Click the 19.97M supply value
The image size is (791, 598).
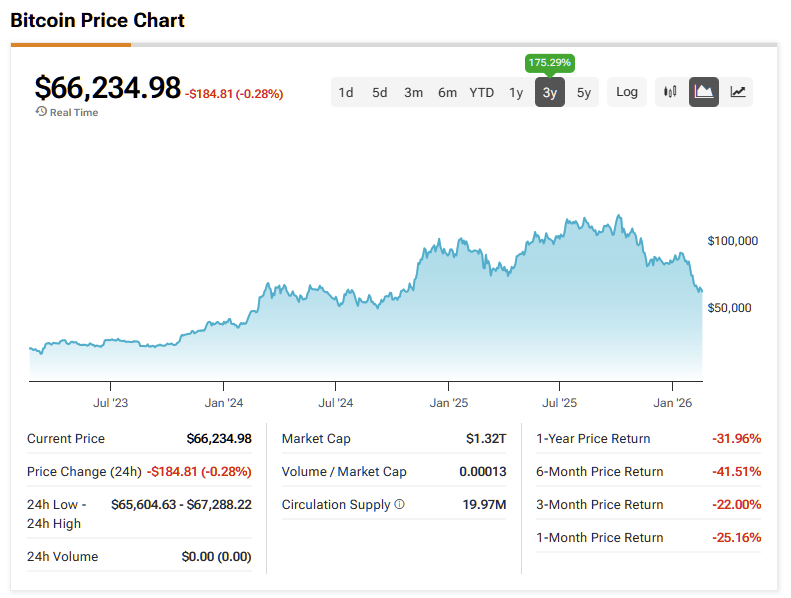click(484, 505)
